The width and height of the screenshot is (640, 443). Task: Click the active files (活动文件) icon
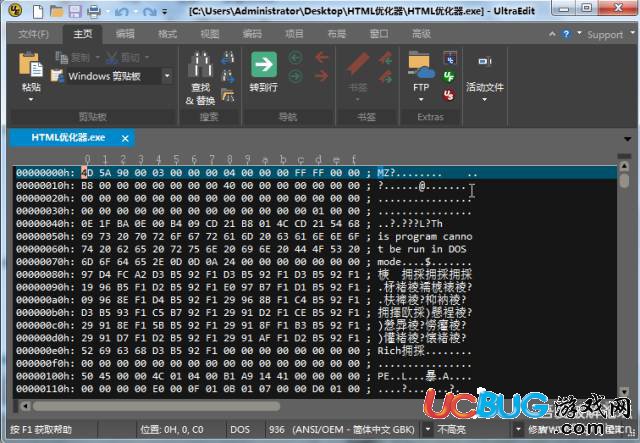[x=485, y=61]
